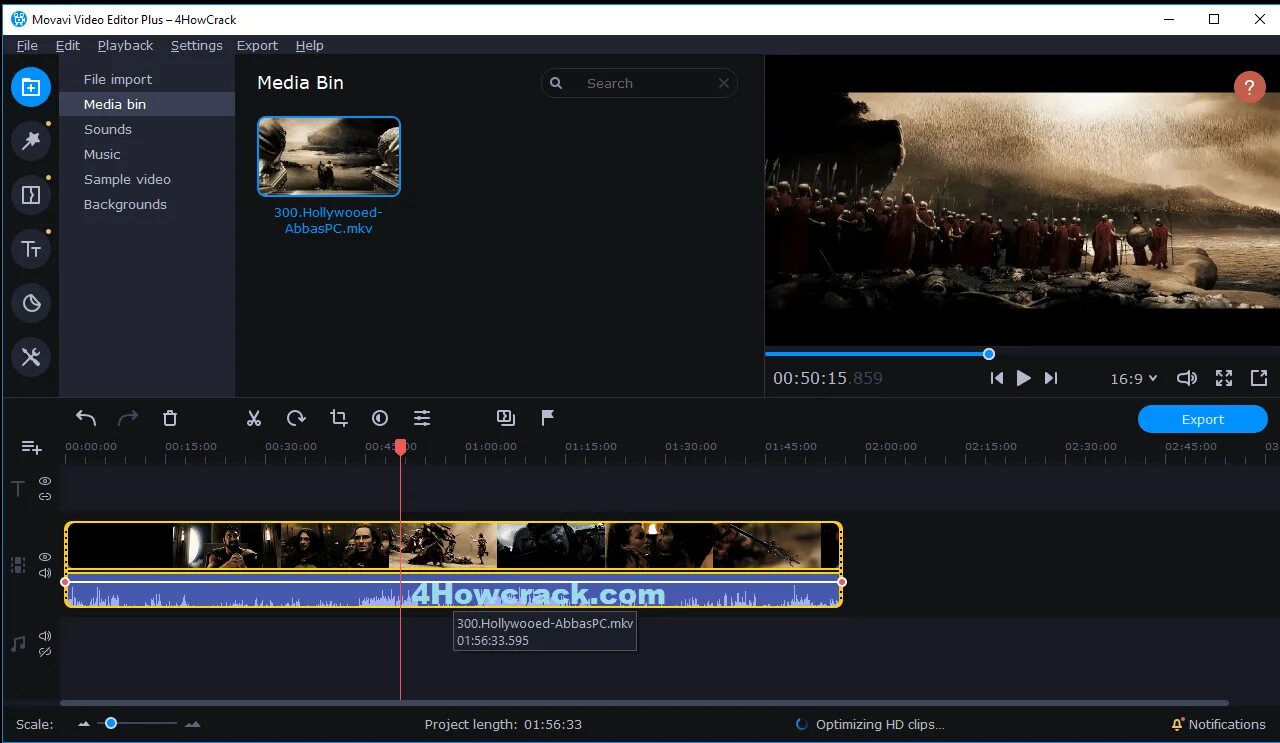
Task: Open the Import tab icon in sidebar
Action: pyautogui.click(x=31, y=87)
